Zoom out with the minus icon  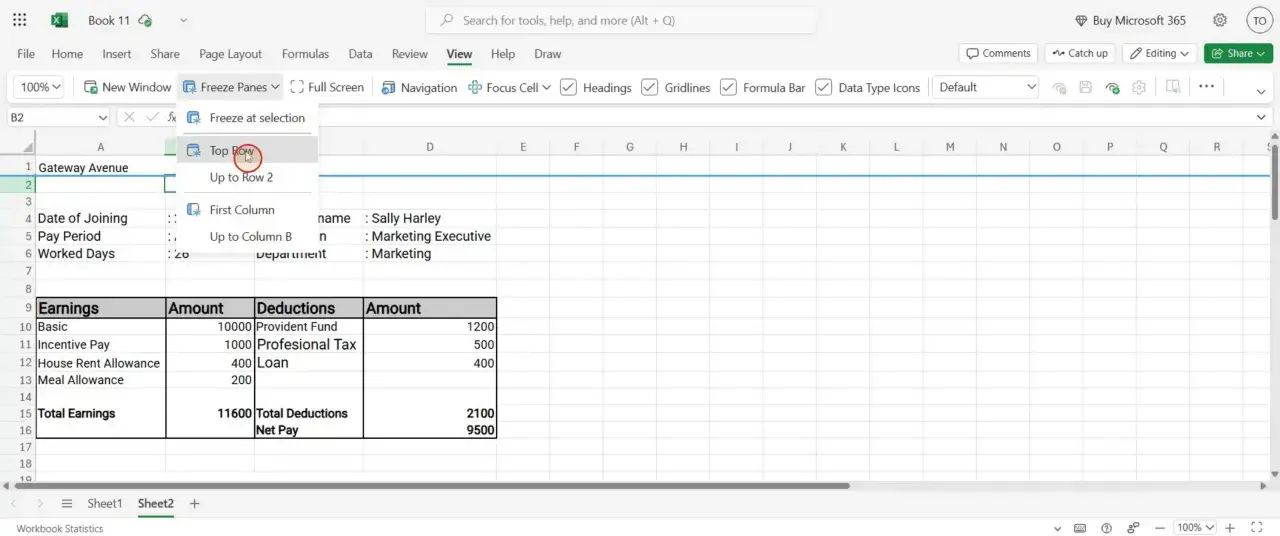[1159, 528]
